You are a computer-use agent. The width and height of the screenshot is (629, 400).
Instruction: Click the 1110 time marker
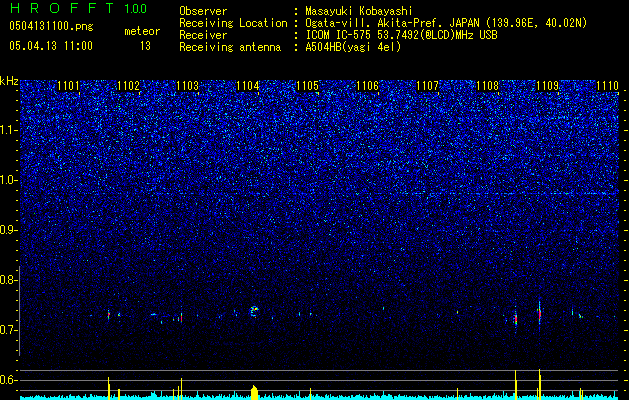[x=607, y=86]
